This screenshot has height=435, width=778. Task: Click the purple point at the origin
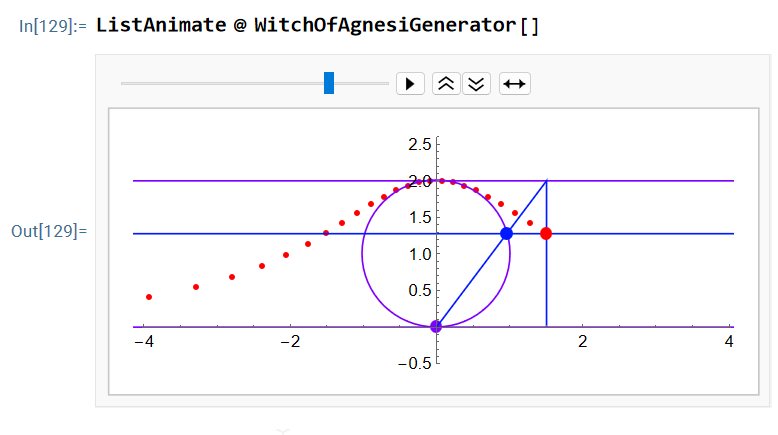click(436, 326)
